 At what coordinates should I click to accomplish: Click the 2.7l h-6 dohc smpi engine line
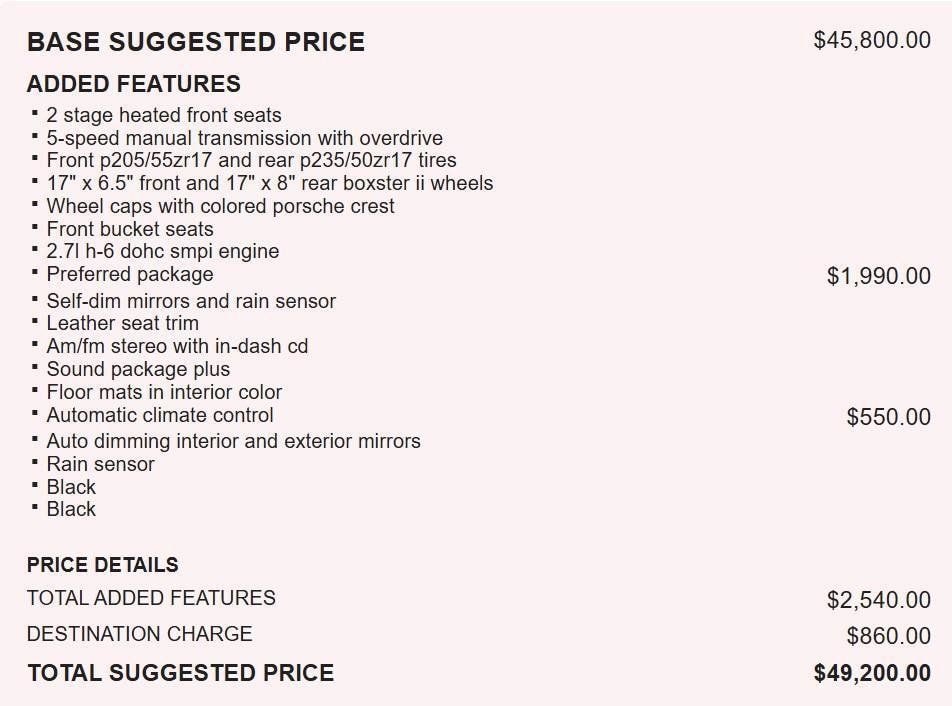[x=162, y=251]
